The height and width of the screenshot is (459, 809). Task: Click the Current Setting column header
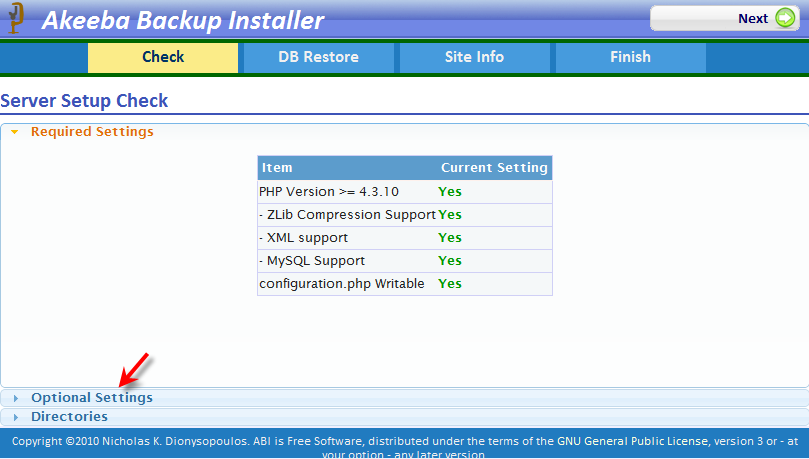pyautogui.click(x=494, y=168)
